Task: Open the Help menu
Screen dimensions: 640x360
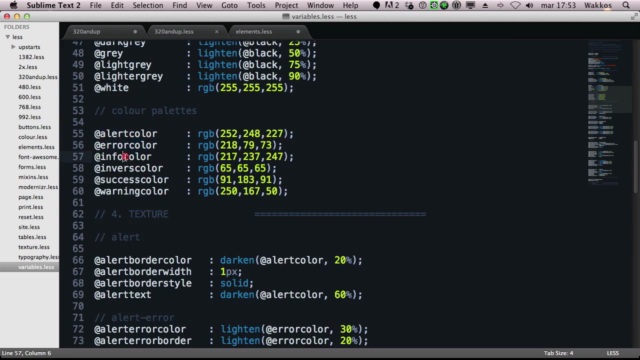Action: [350, 5]
